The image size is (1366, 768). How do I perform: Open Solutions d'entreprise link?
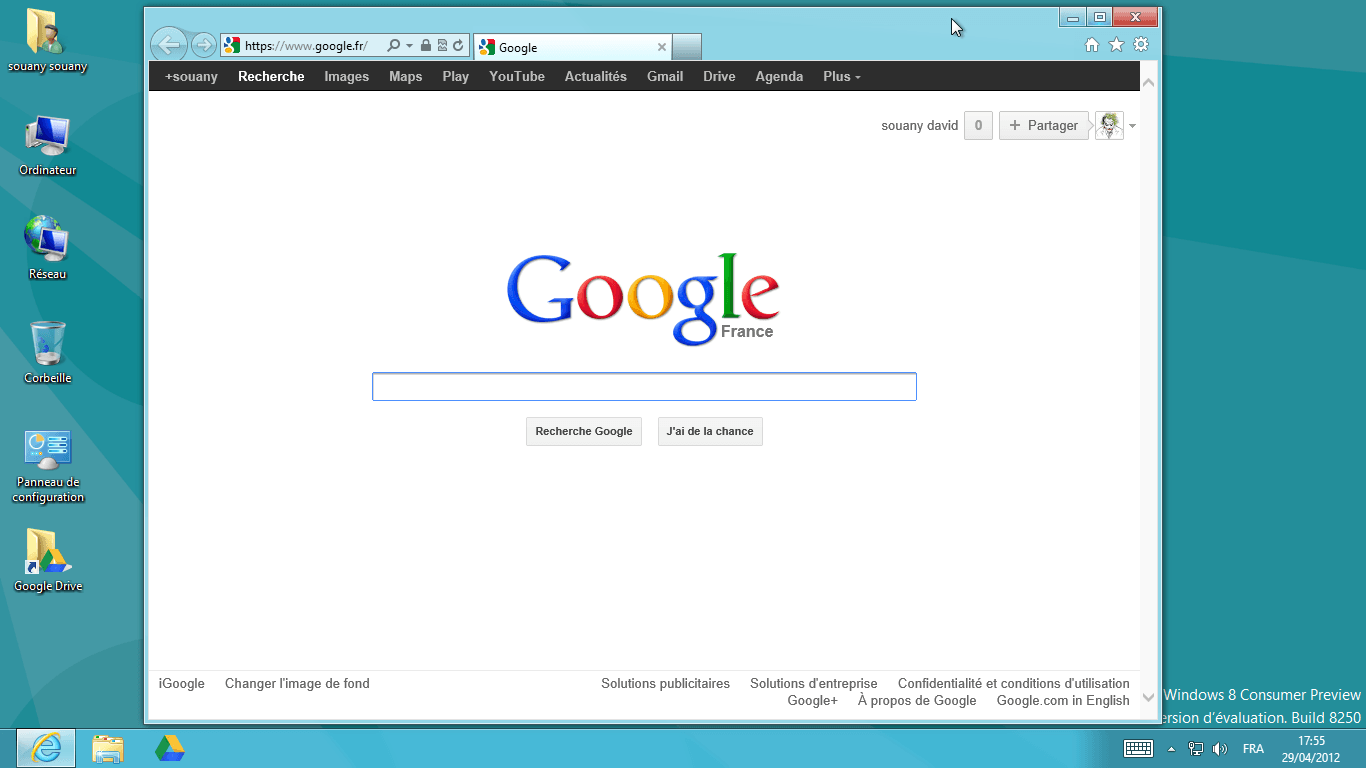pyautogui.click(x=814, y=684)
